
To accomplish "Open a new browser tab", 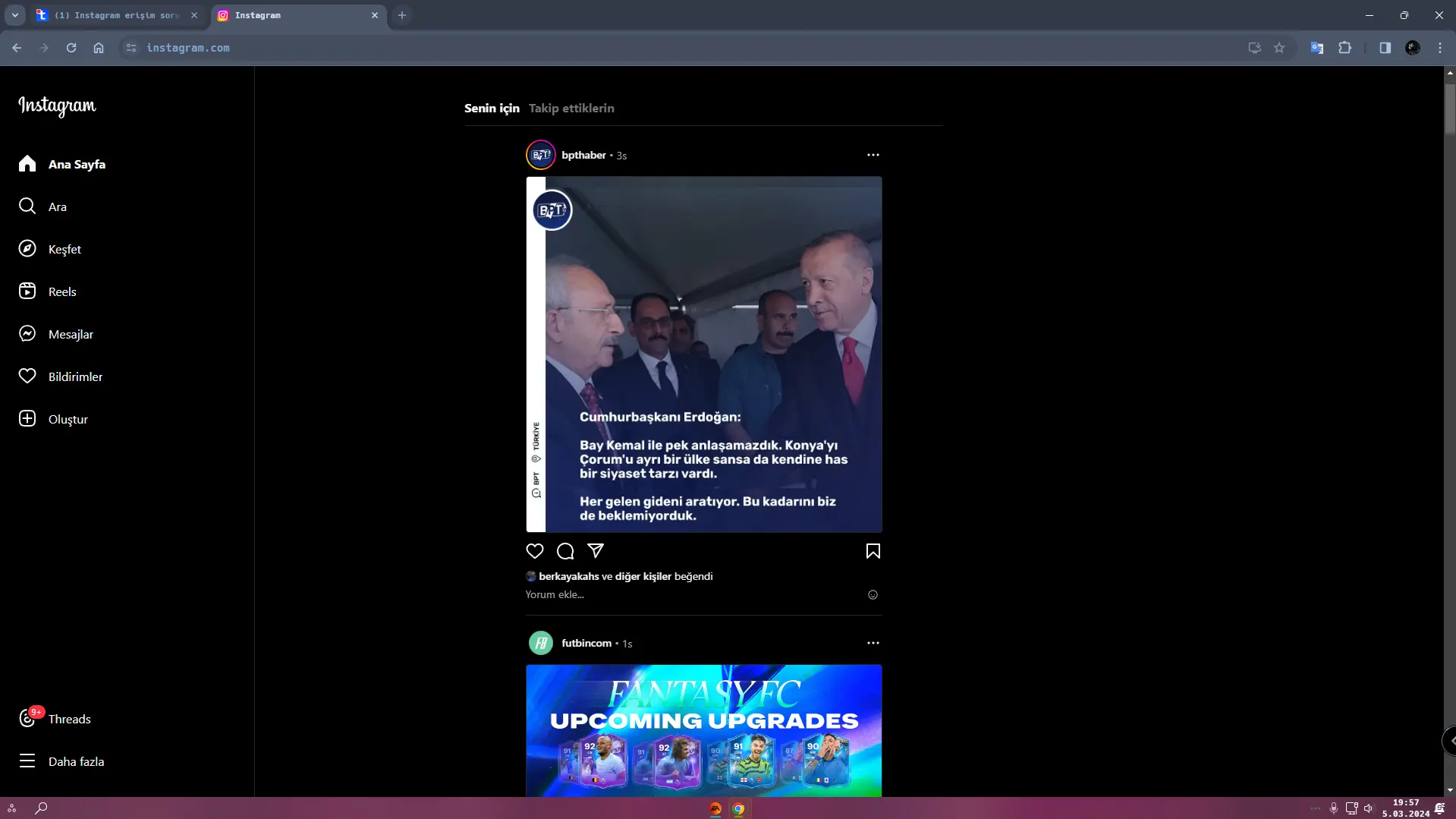I will 402,15.
